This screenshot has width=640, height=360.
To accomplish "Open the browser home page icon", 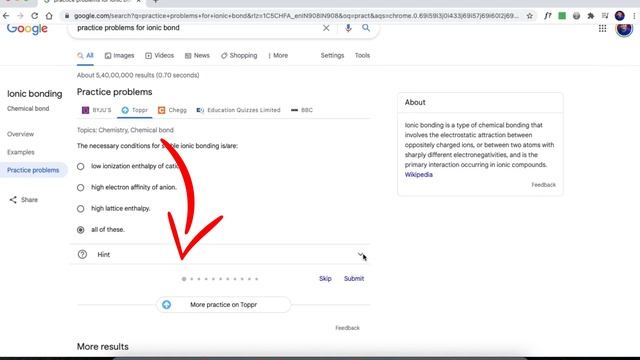I will click(x=49, y=16).
